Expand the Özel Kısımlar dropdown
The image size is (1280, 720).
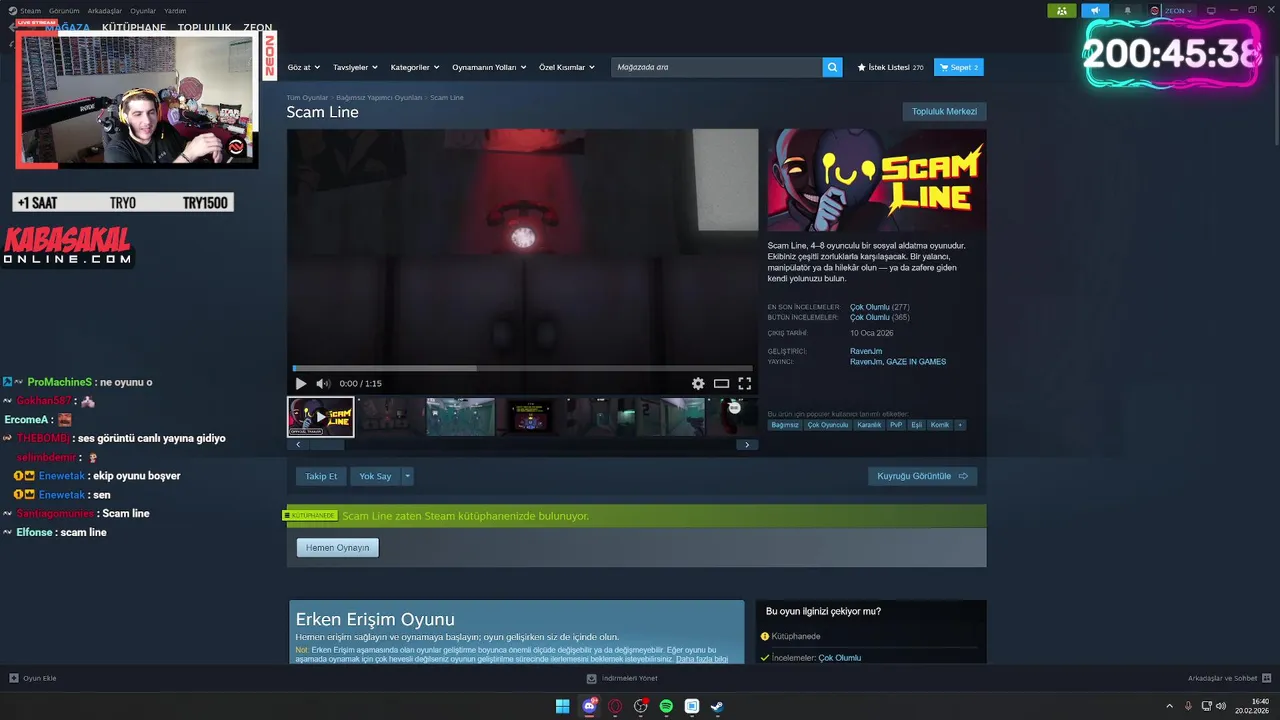[567, 67]
